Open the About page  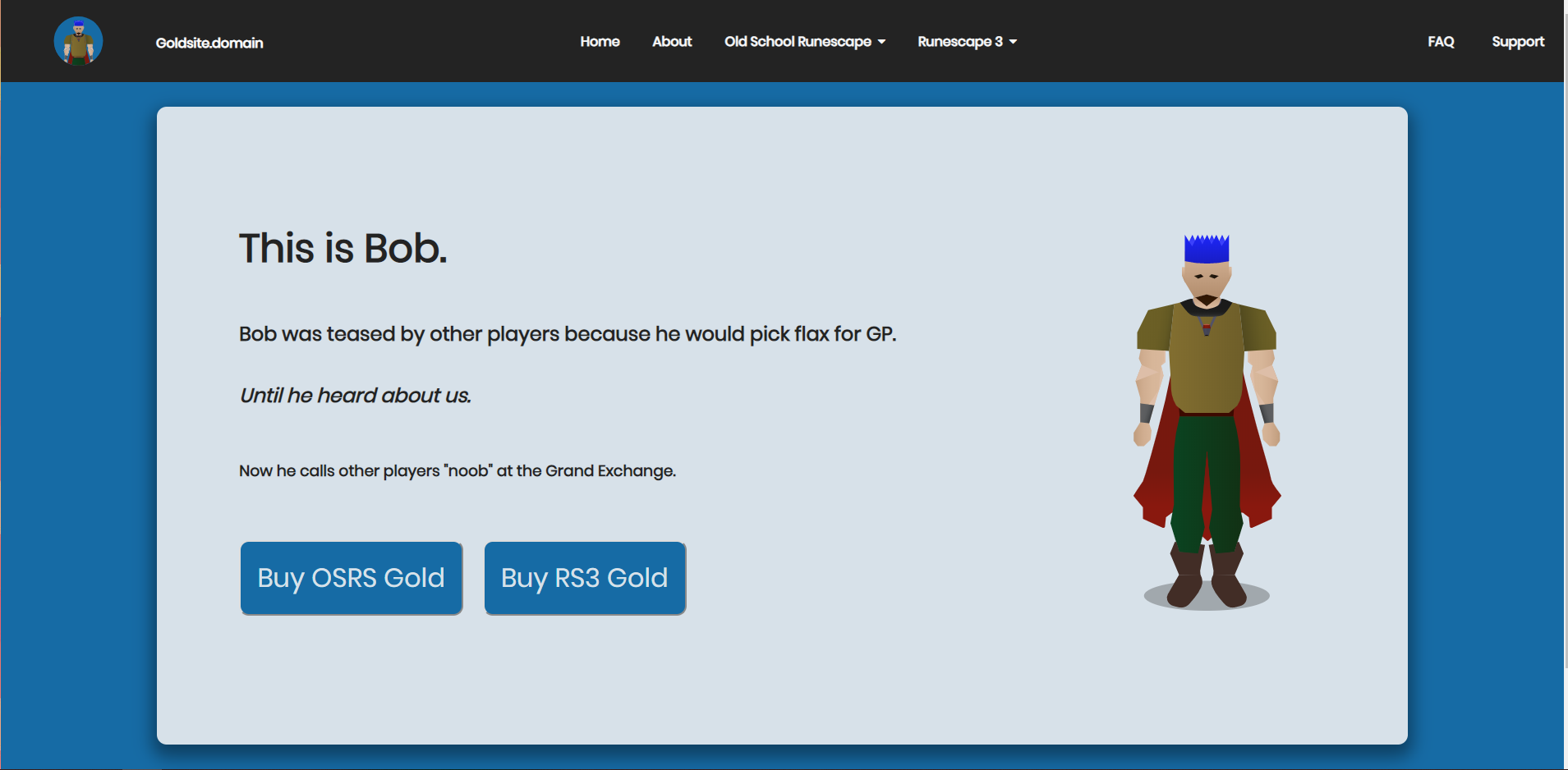pos(672,41)
